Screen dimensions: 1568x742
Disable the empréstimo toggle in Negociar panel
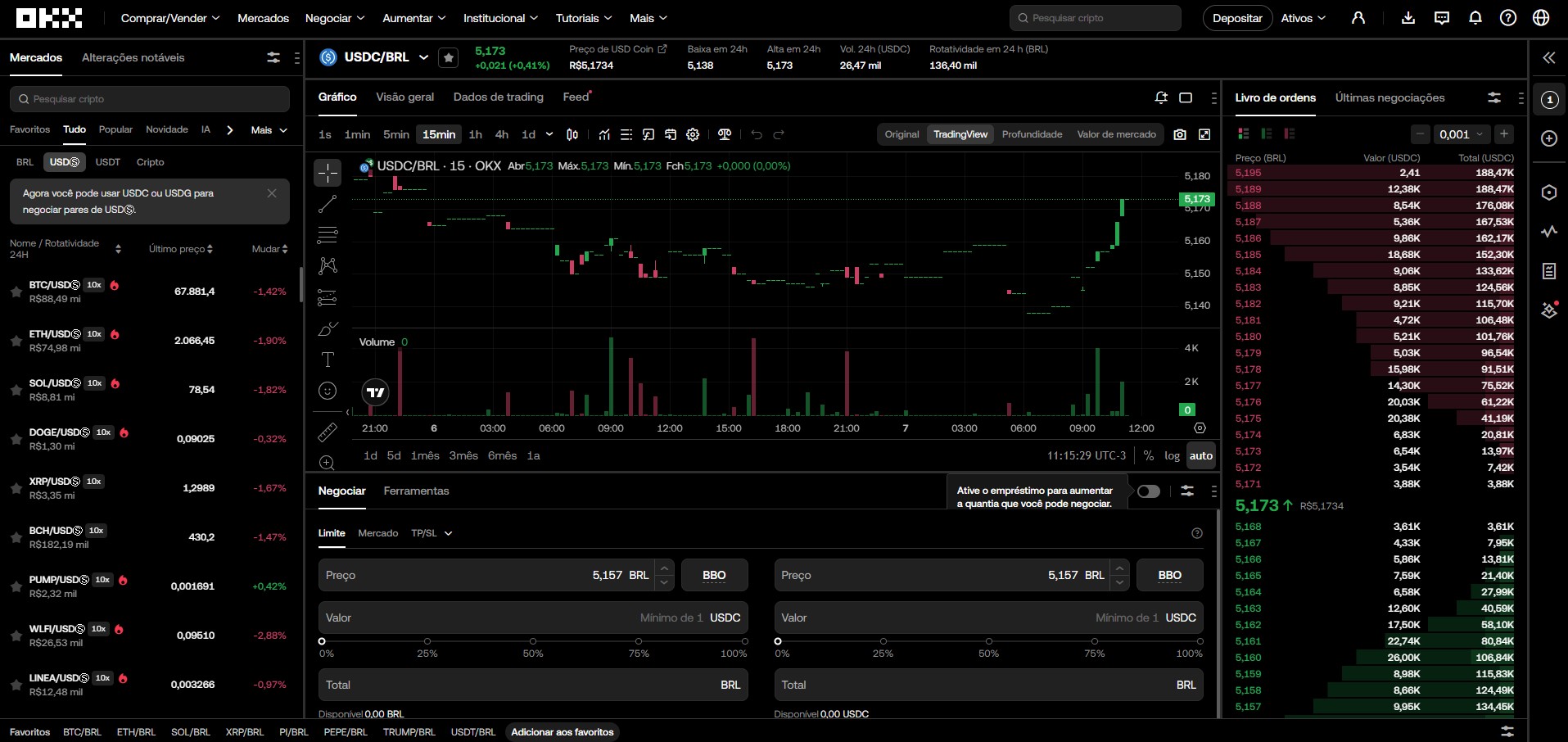(x=1148, y=491)
